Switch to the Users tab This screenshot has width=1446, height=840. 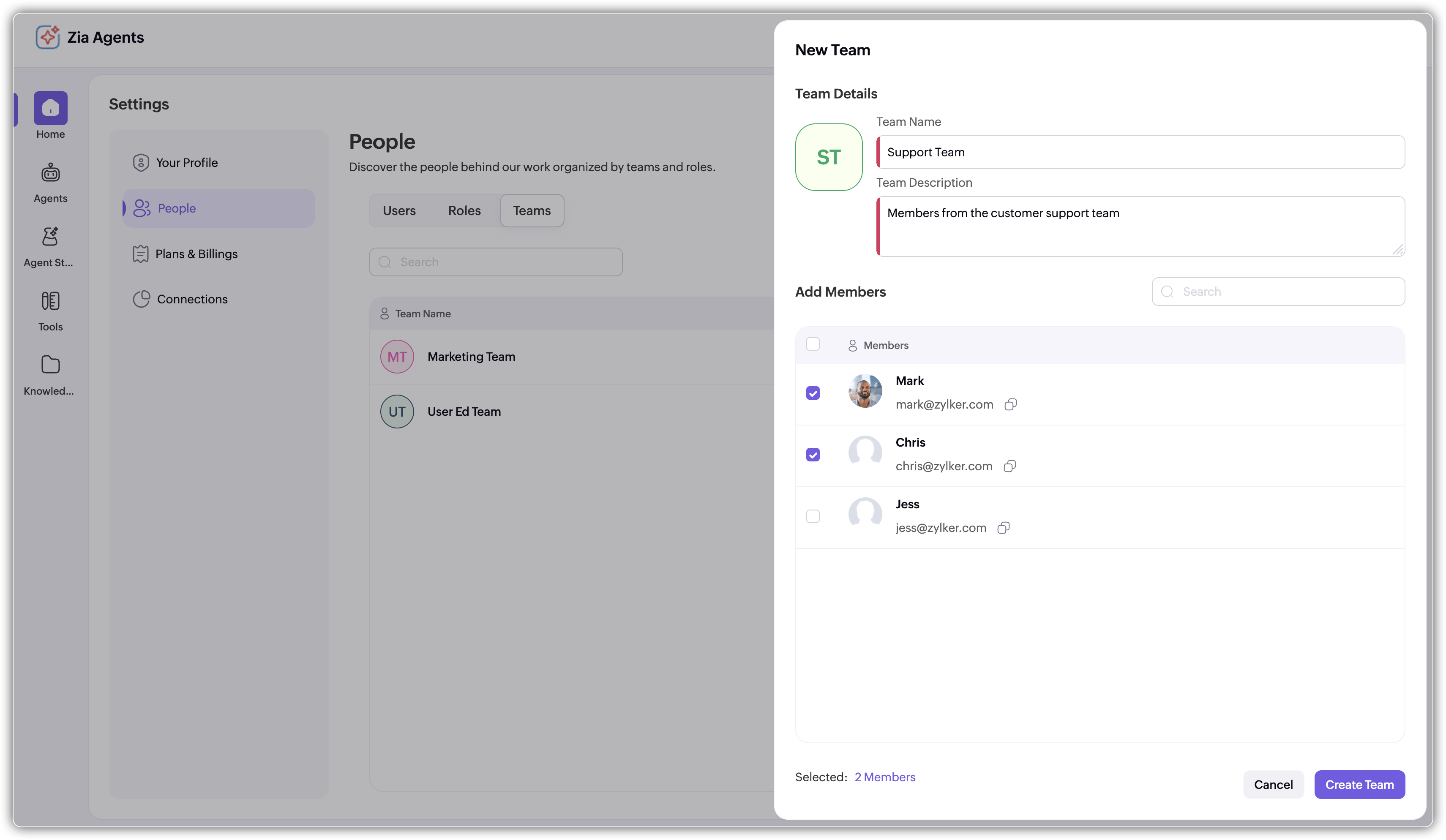pos(399,210)
